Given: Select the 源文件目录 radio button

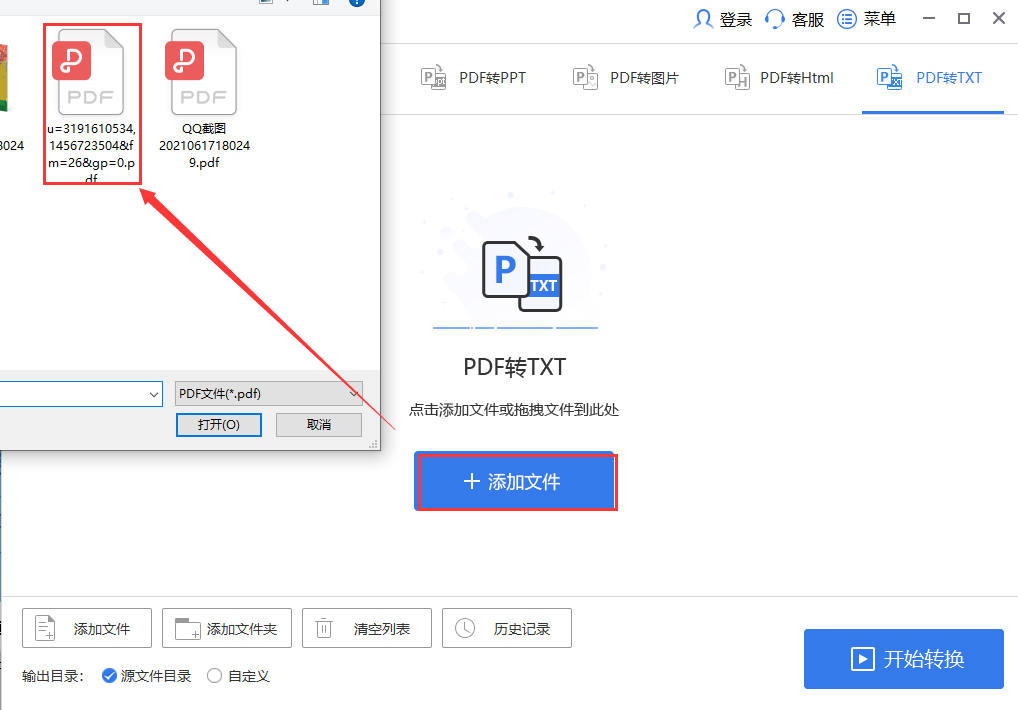Looking at the screenshot, I should (x=110, y=676).
